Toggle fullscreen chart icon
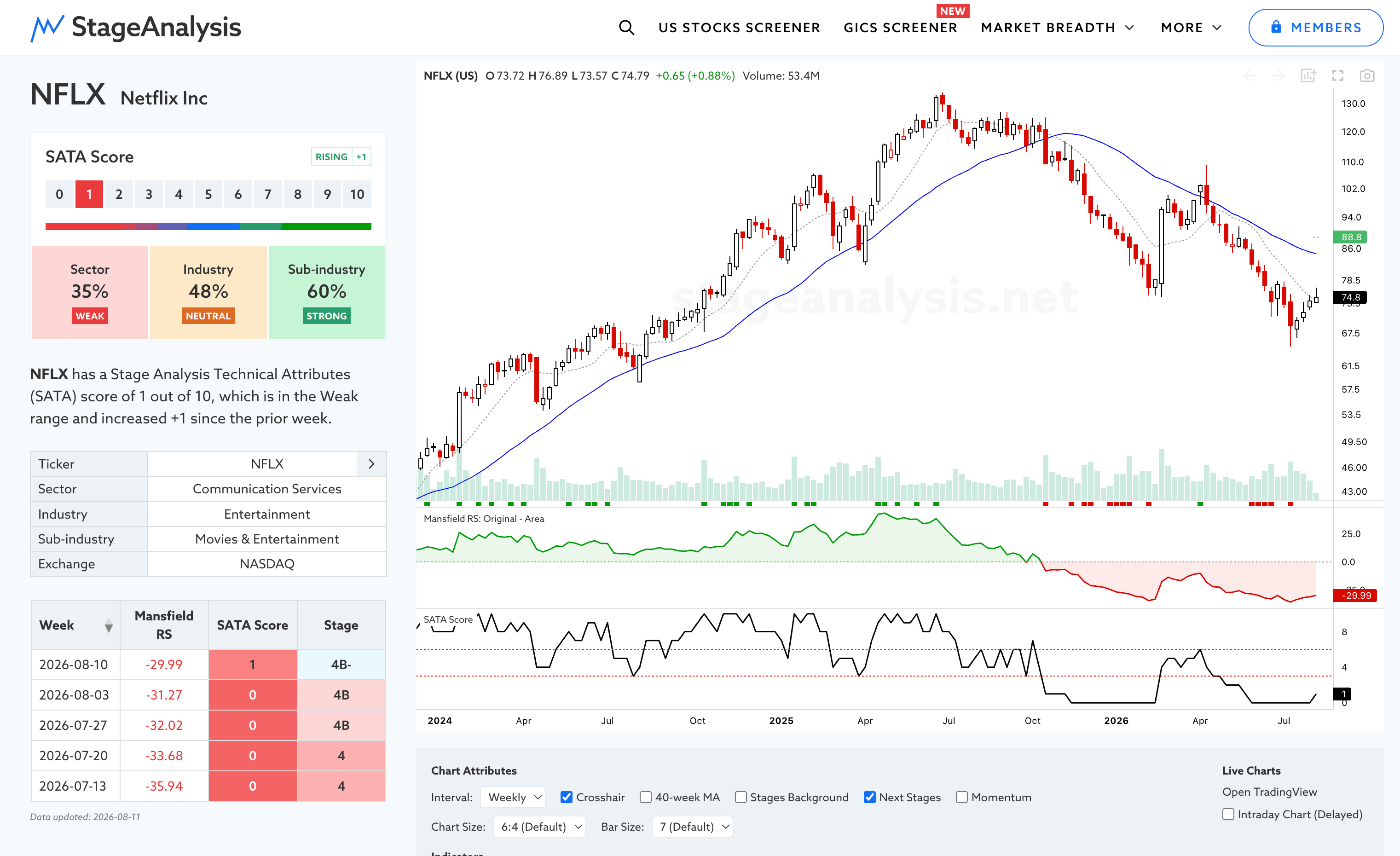The image size is (1400, 856). click(1338, 75)
